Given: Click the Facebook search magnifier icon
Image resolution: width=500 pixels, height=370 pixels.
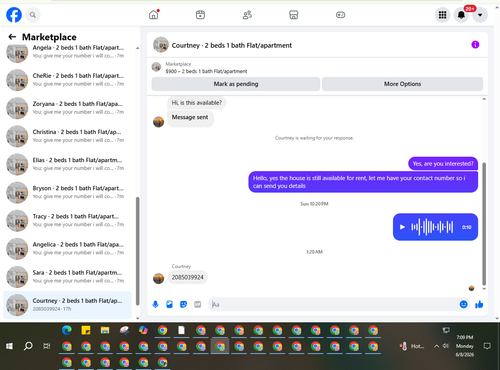Looking at the screenshot, I should click(33, 15).
